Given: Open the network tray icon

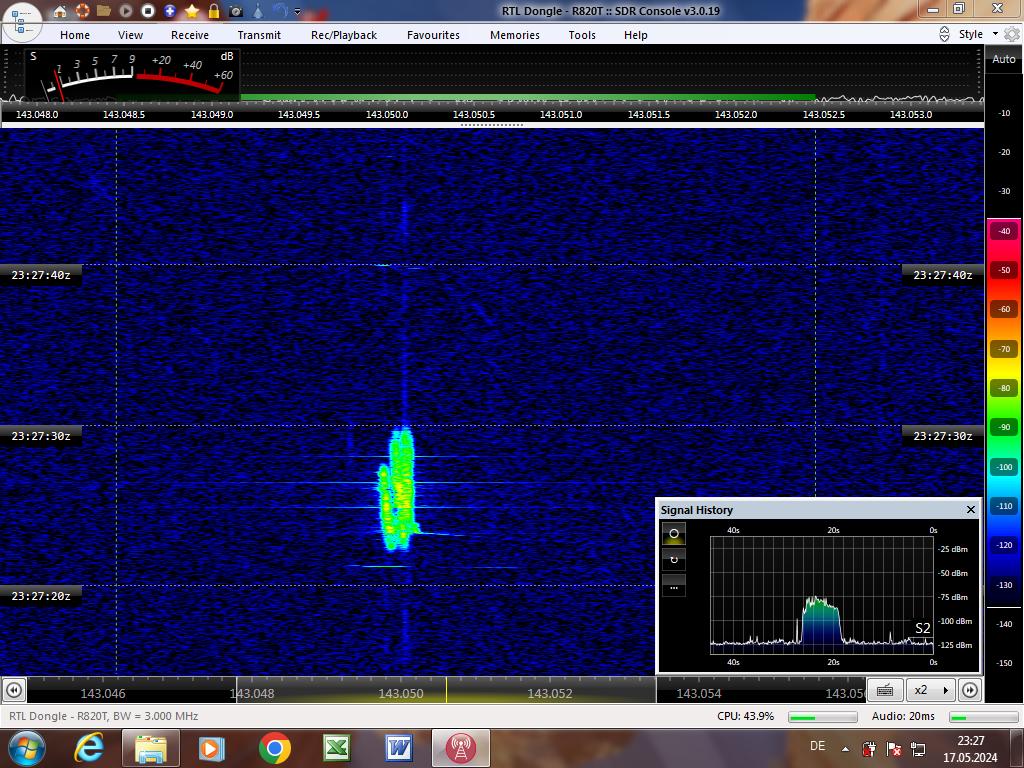Looking at the screenshot, I should point(918,749).
